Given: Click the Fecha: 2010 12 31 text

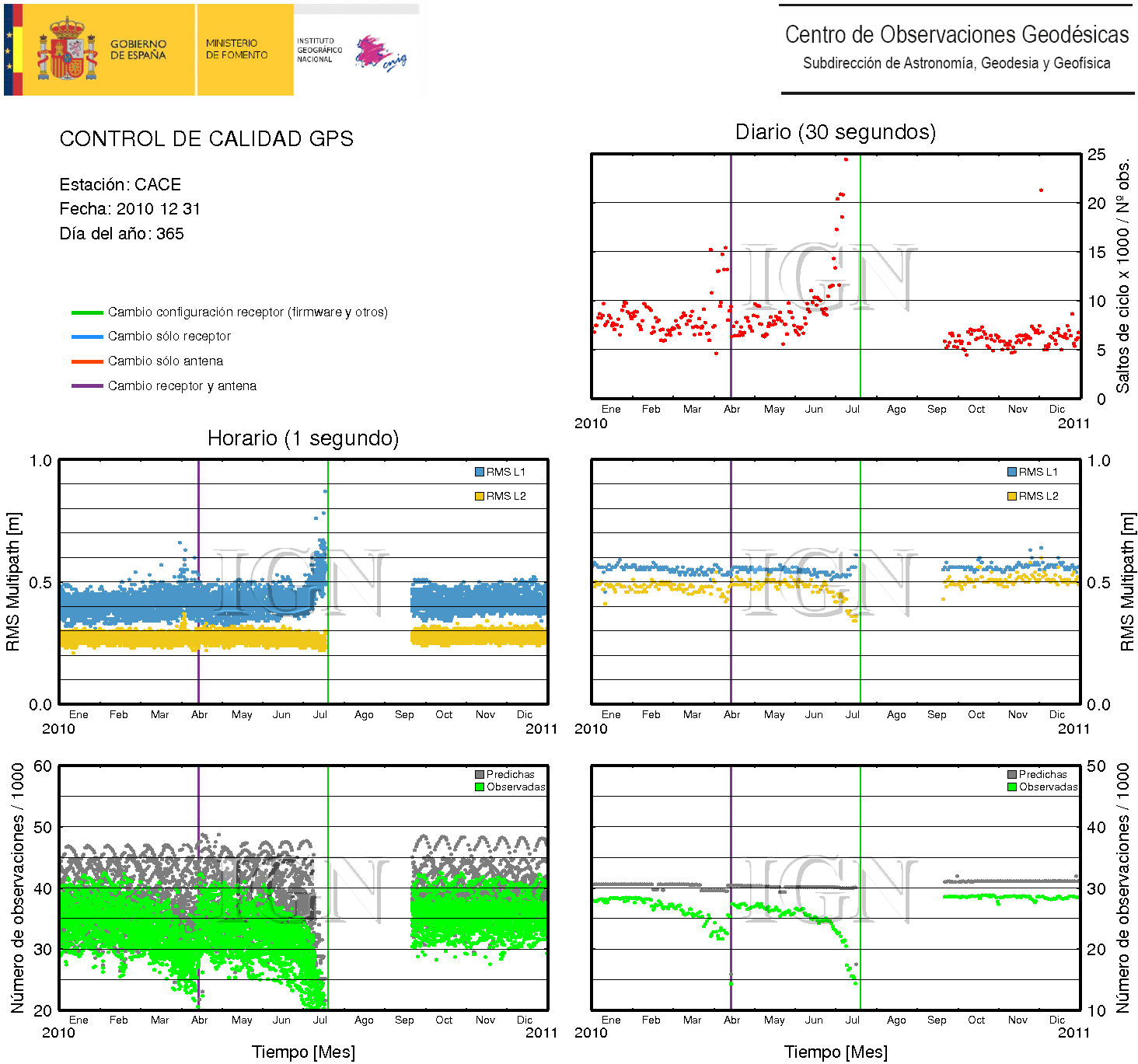Looking at the screenshot, I should [130, 209].
